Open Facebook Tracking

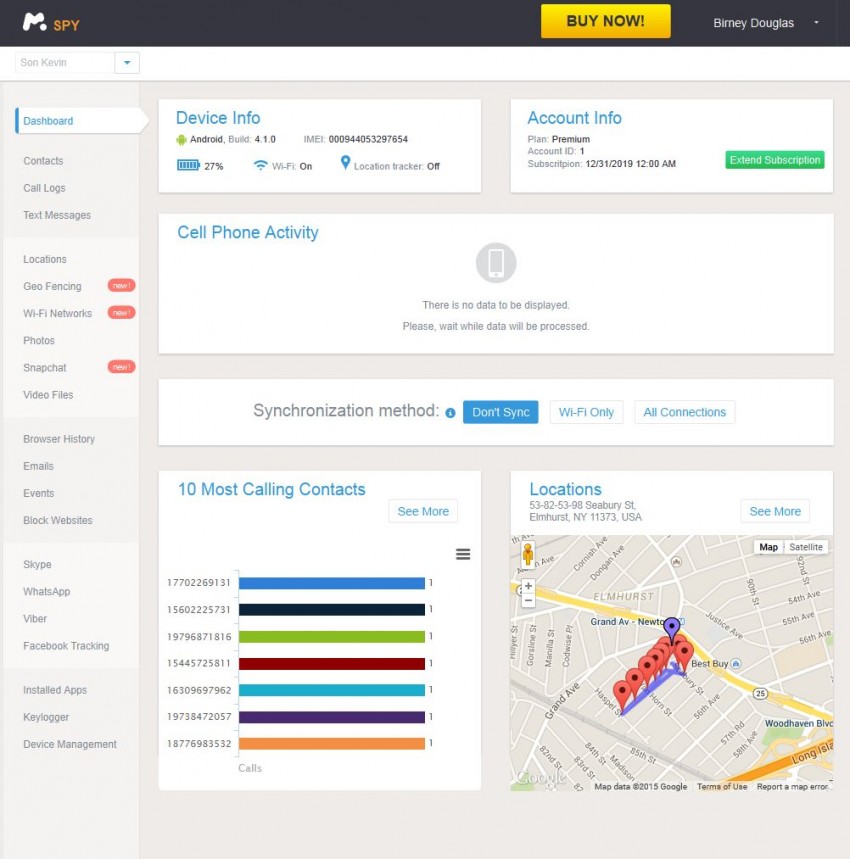tap(66, 645)
